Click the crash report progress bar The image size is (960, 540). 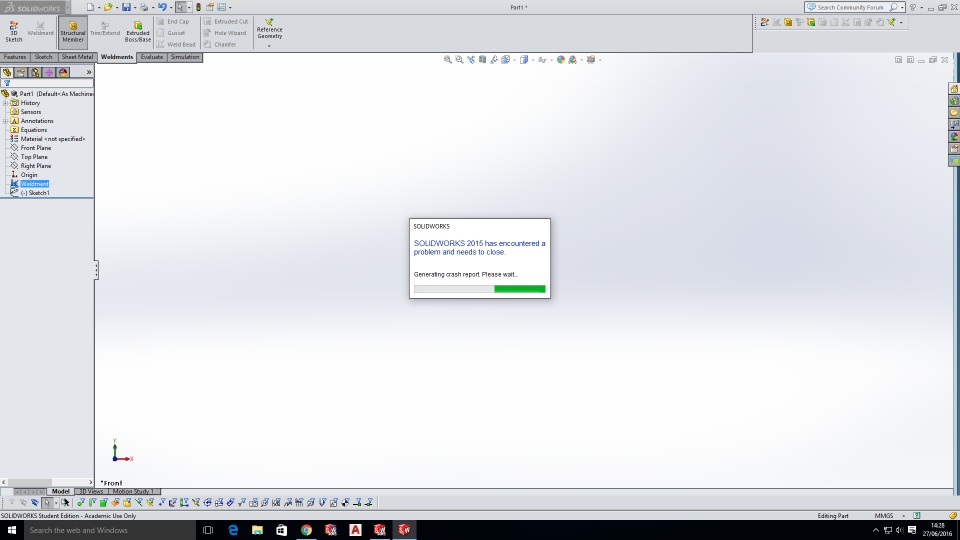pyautogui.click(x=479, y=289)
